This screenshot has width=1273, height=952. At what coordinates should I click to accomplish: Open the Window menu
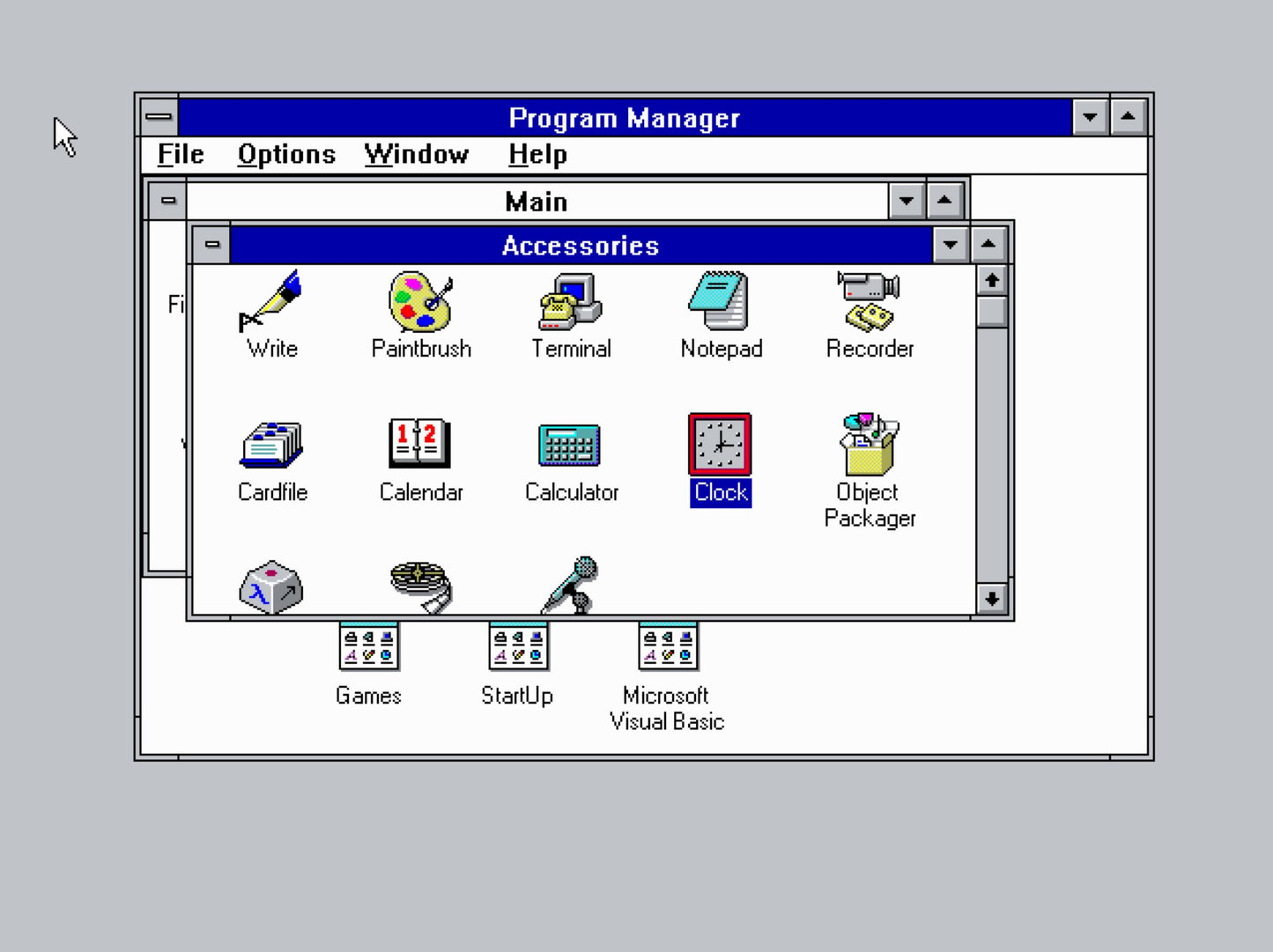416,154
